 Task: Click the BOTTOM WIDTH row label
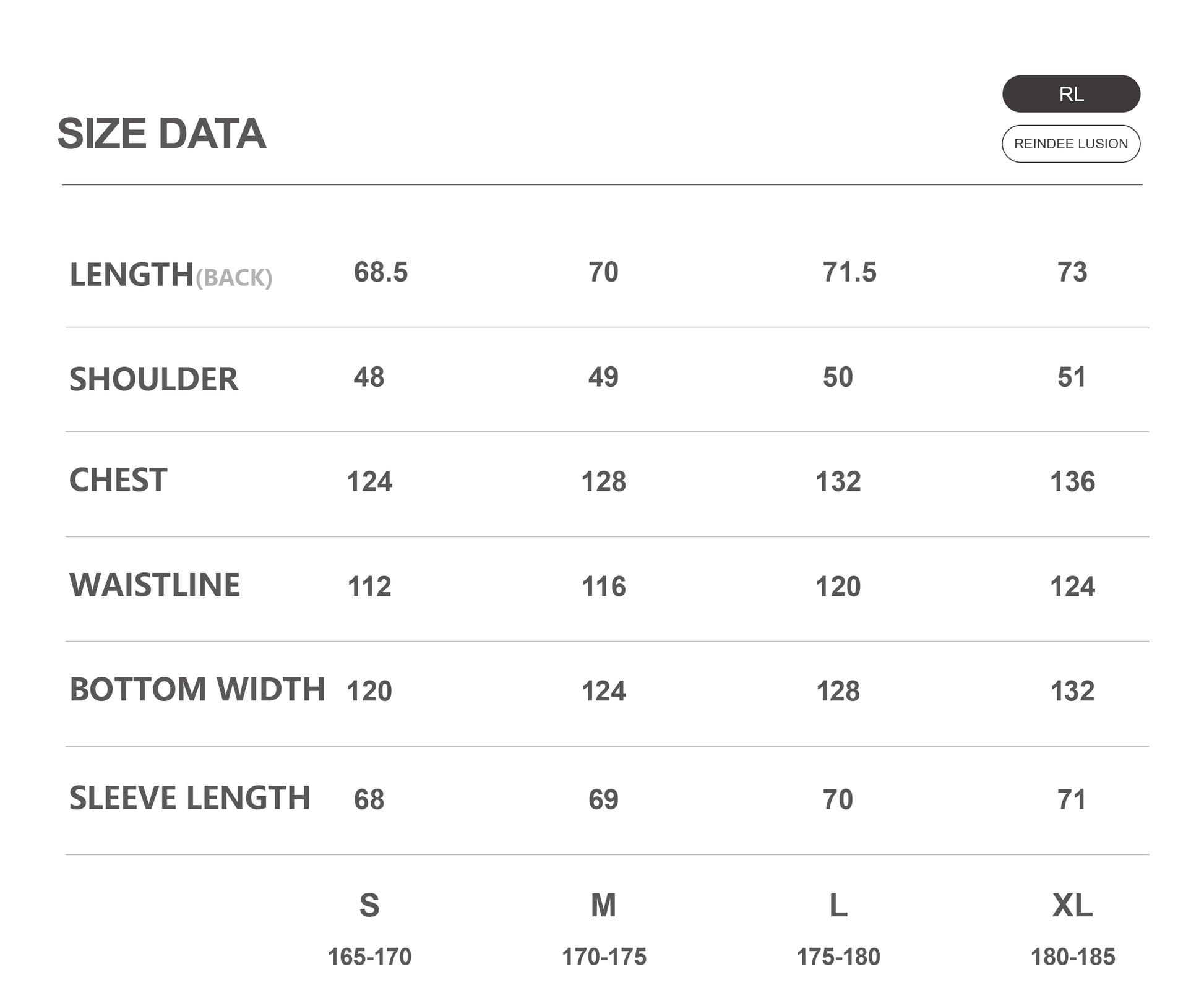(197, 689)
